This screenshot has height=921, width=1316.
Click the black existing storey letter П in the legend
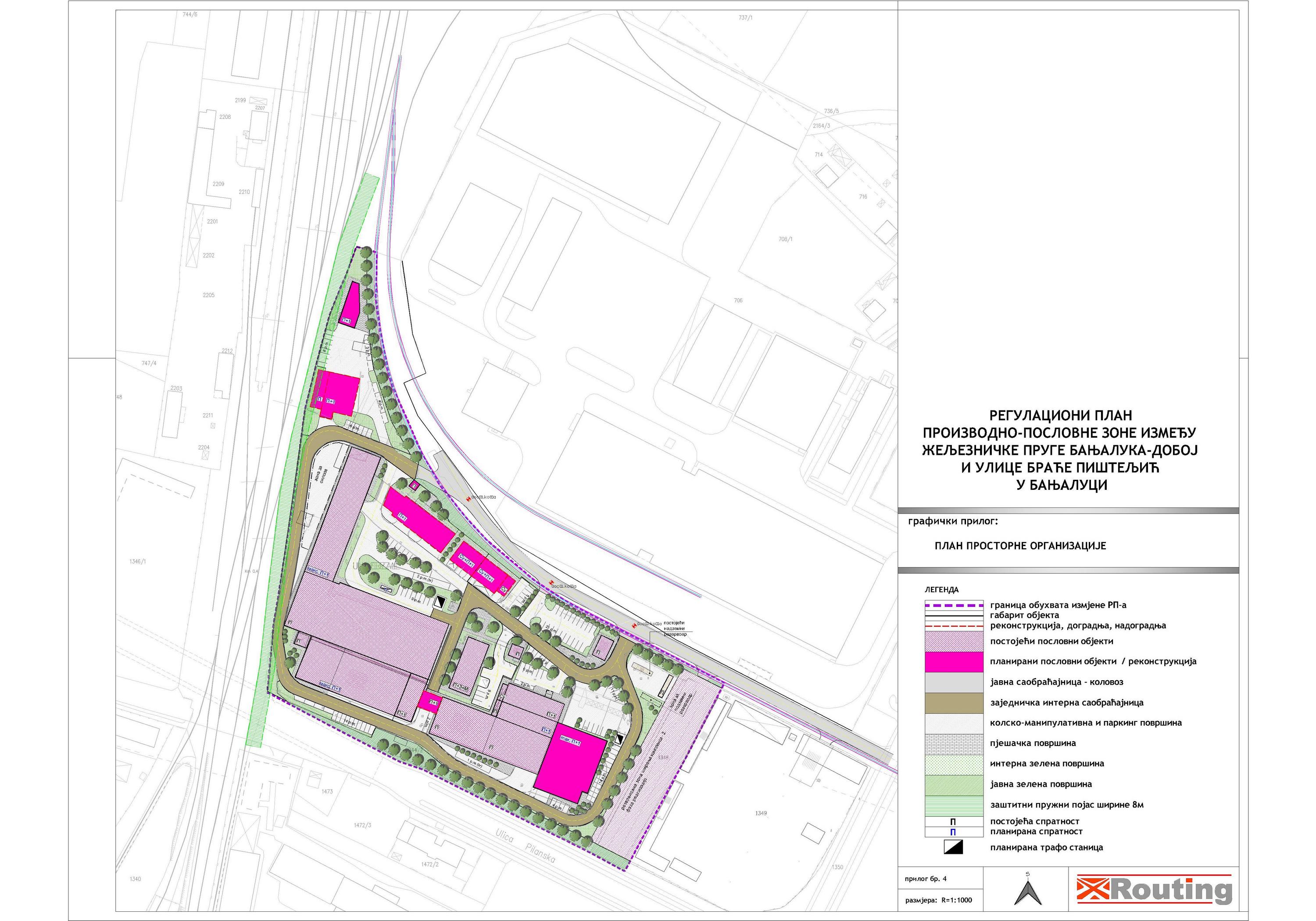[x=953, y=821]
